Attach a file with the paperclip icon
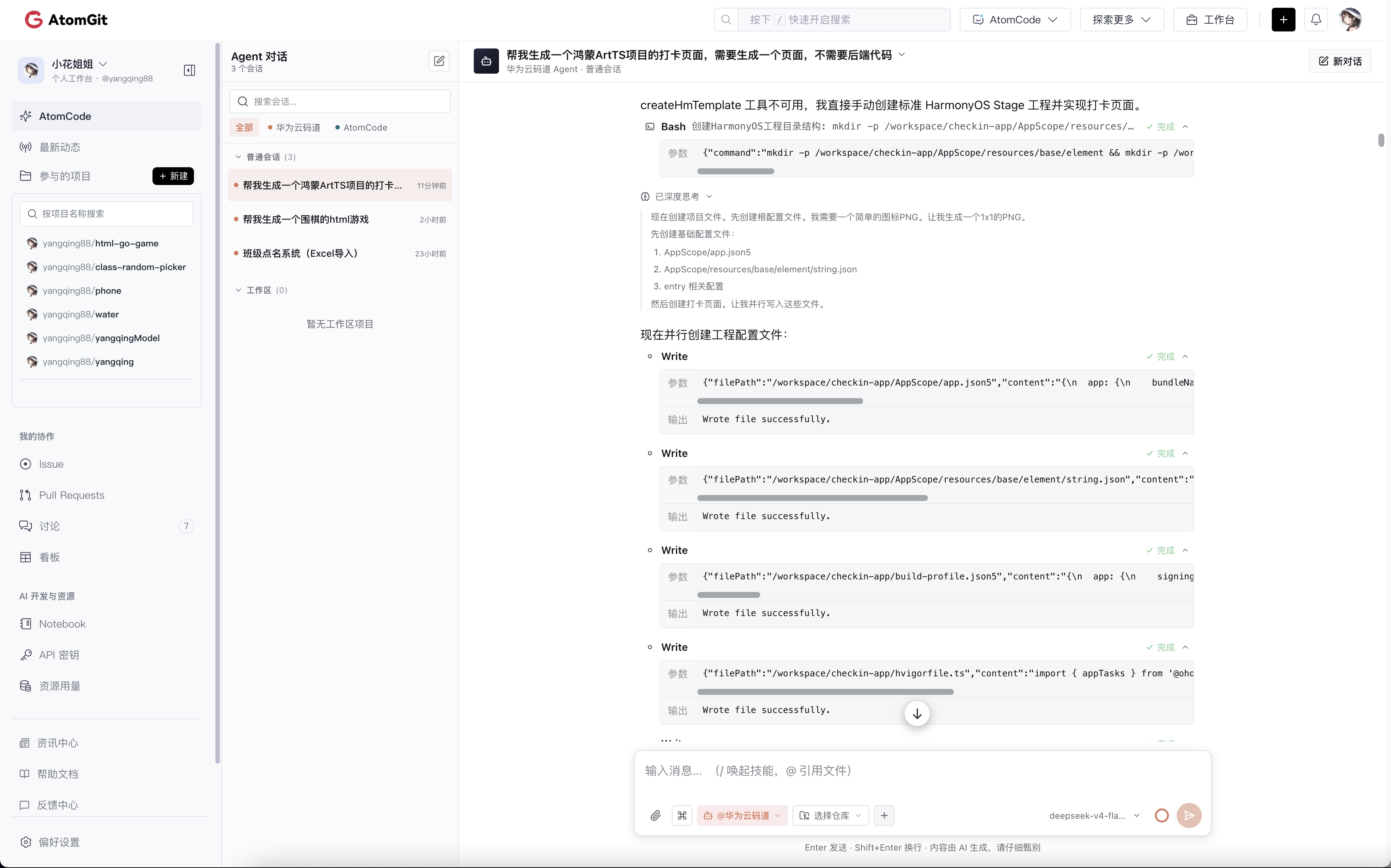This screenshot has height=868, width=1391. (655, 815)
